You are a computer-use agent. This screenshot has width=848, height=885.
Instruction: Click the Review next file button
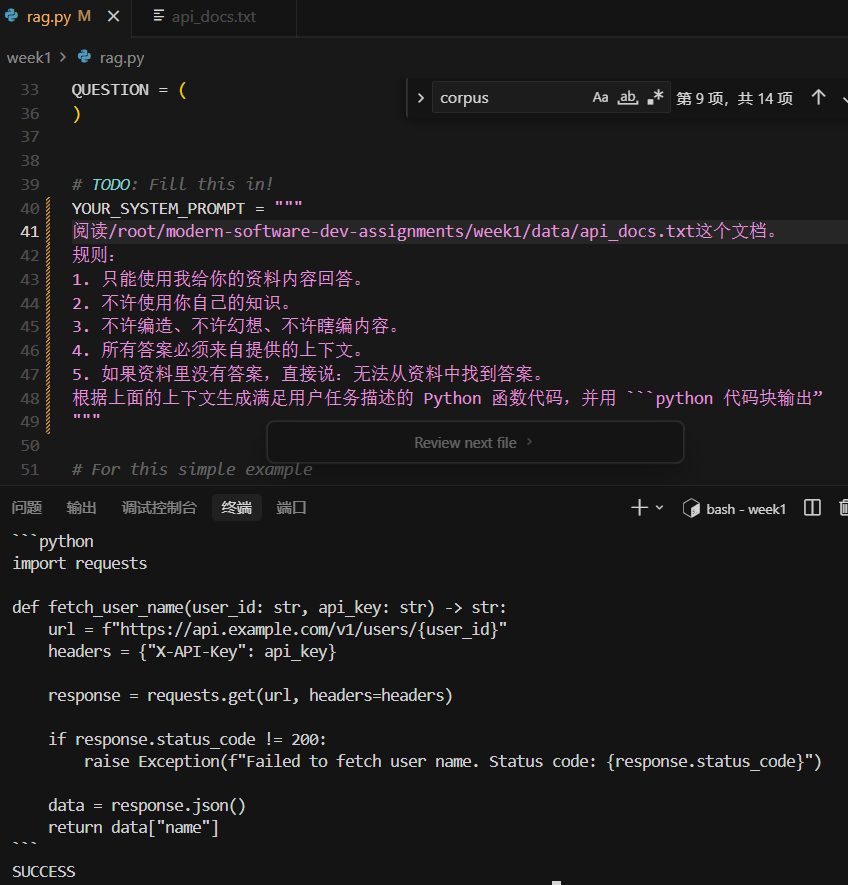[x=474, y=442]
